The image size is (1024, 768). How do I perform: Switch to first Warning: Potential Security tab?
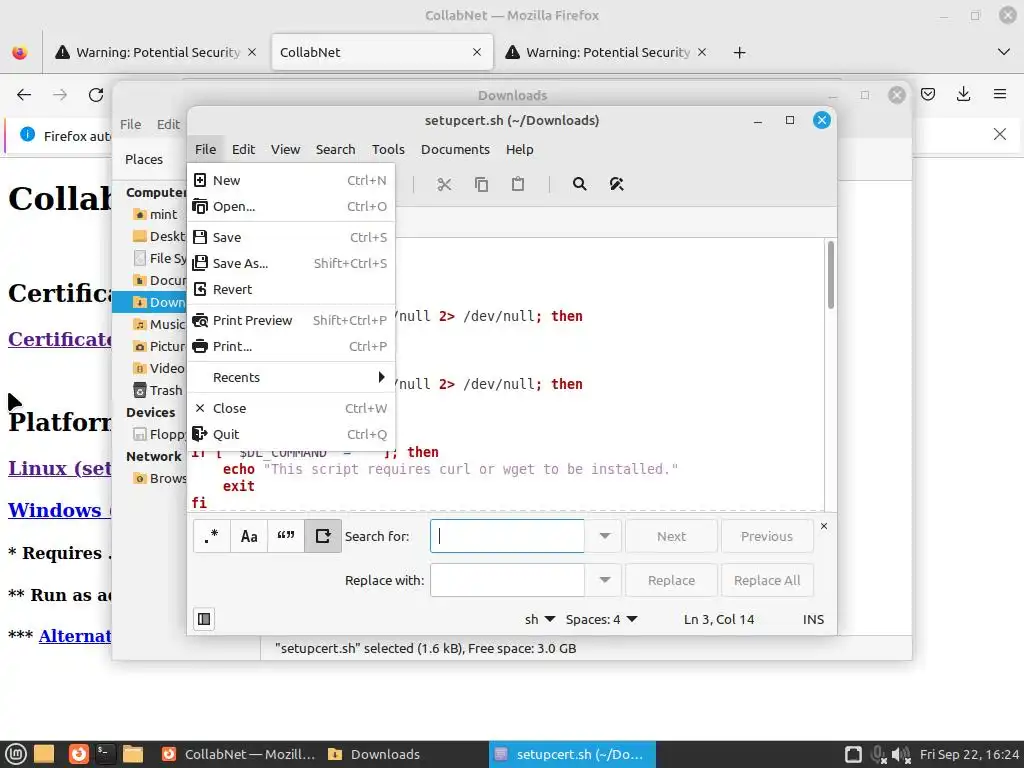point(157,52)
